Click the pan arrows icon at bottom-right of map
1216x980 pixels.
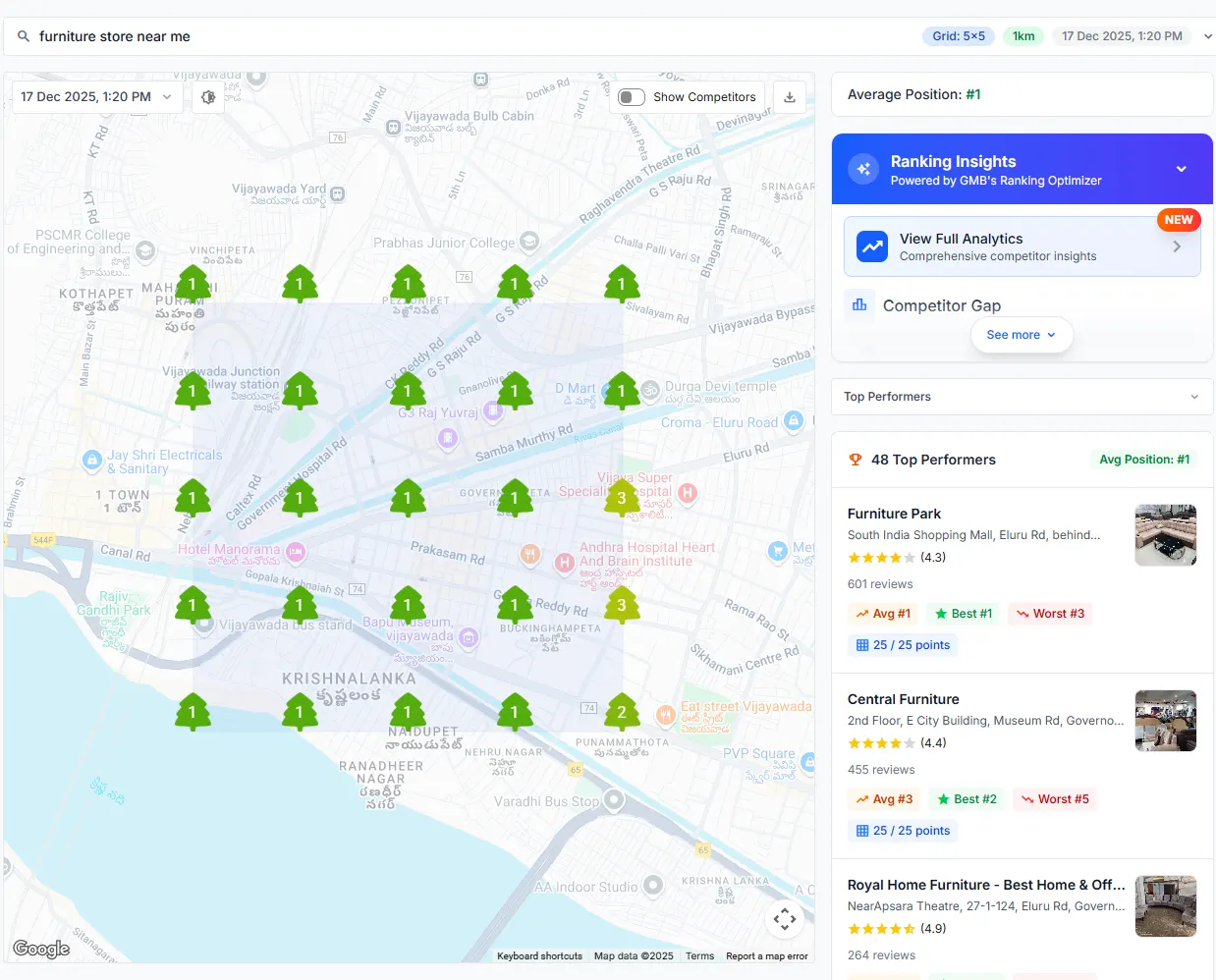(x=784, y=919)
